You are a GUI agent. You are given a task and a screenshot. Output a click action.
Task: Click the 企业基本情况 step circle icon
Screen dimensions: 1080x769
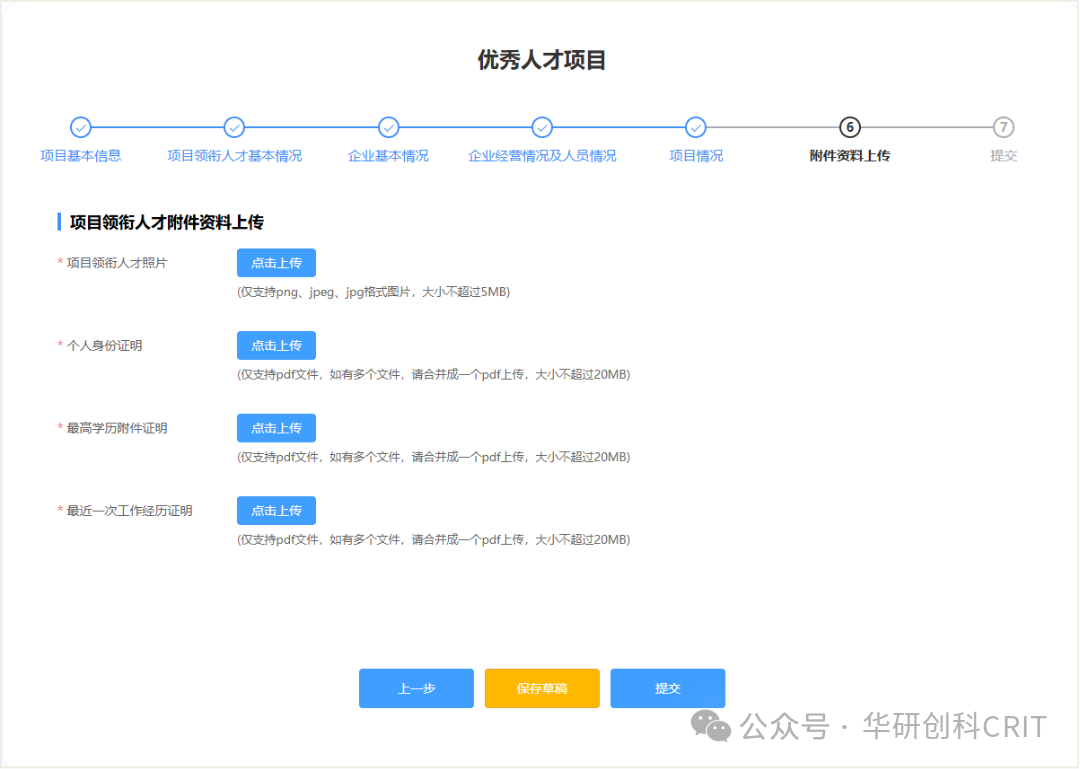[388, 128]
